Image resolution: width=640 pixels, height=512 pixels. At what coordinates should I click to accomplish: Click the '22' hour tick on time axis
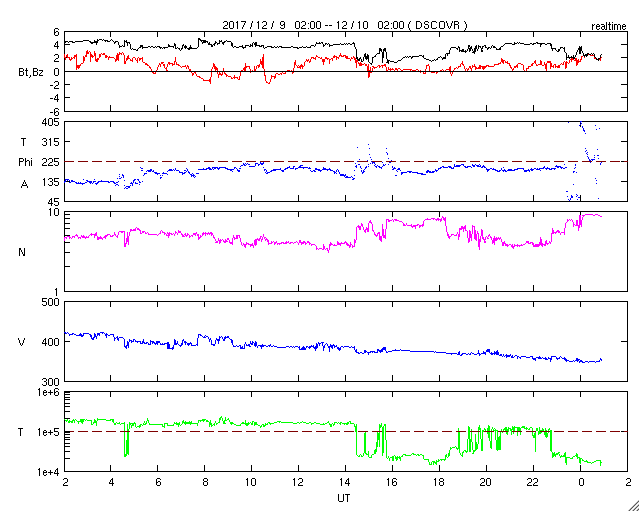tap(533, 482)
